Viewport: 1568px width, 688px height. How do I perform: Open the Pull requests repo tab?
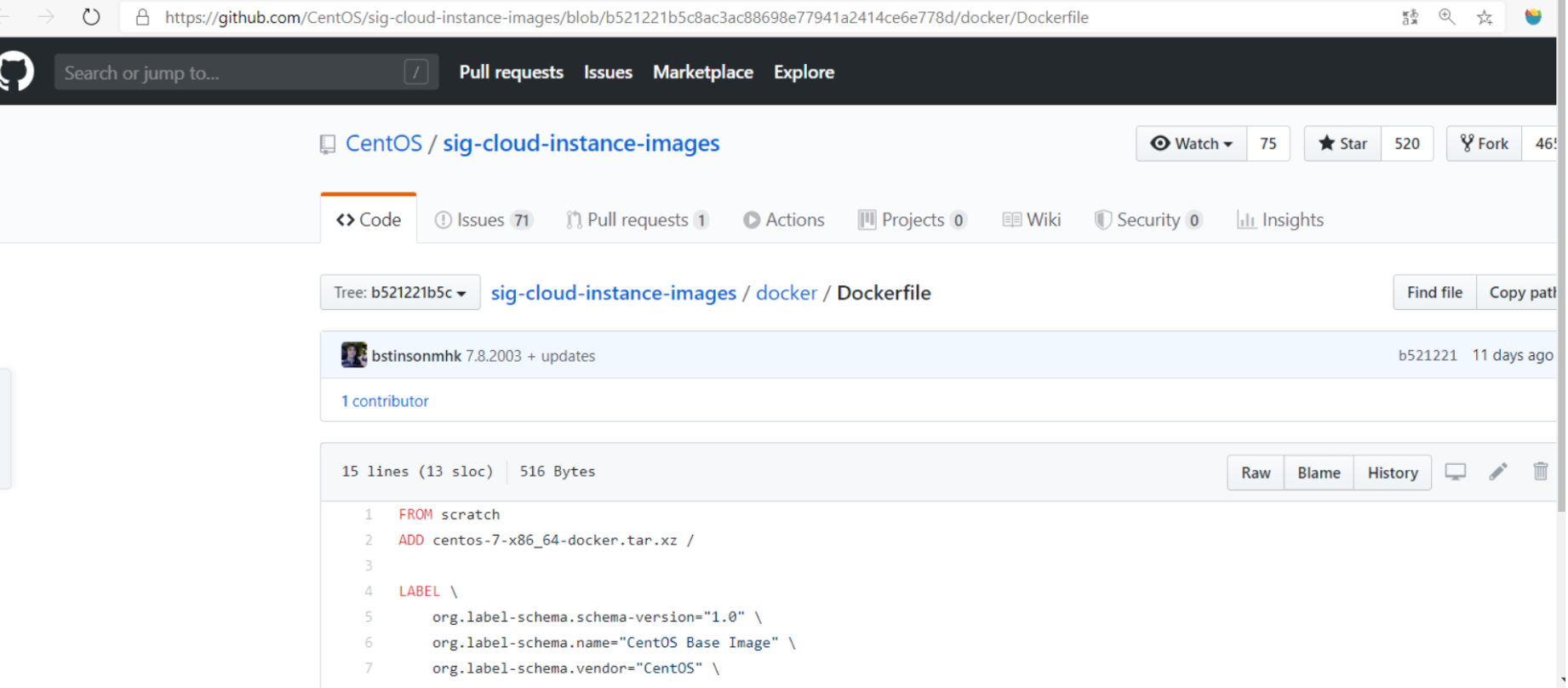coord(638,220)
